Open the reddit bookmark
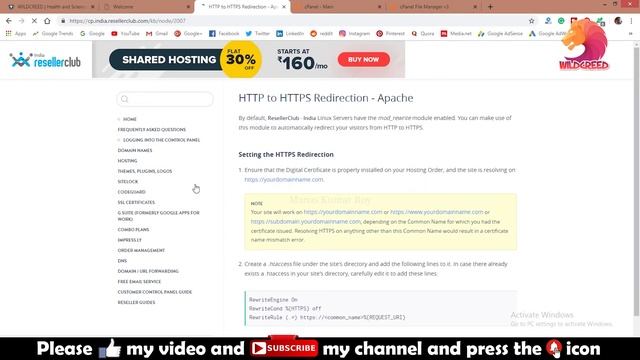 (322, 33)
